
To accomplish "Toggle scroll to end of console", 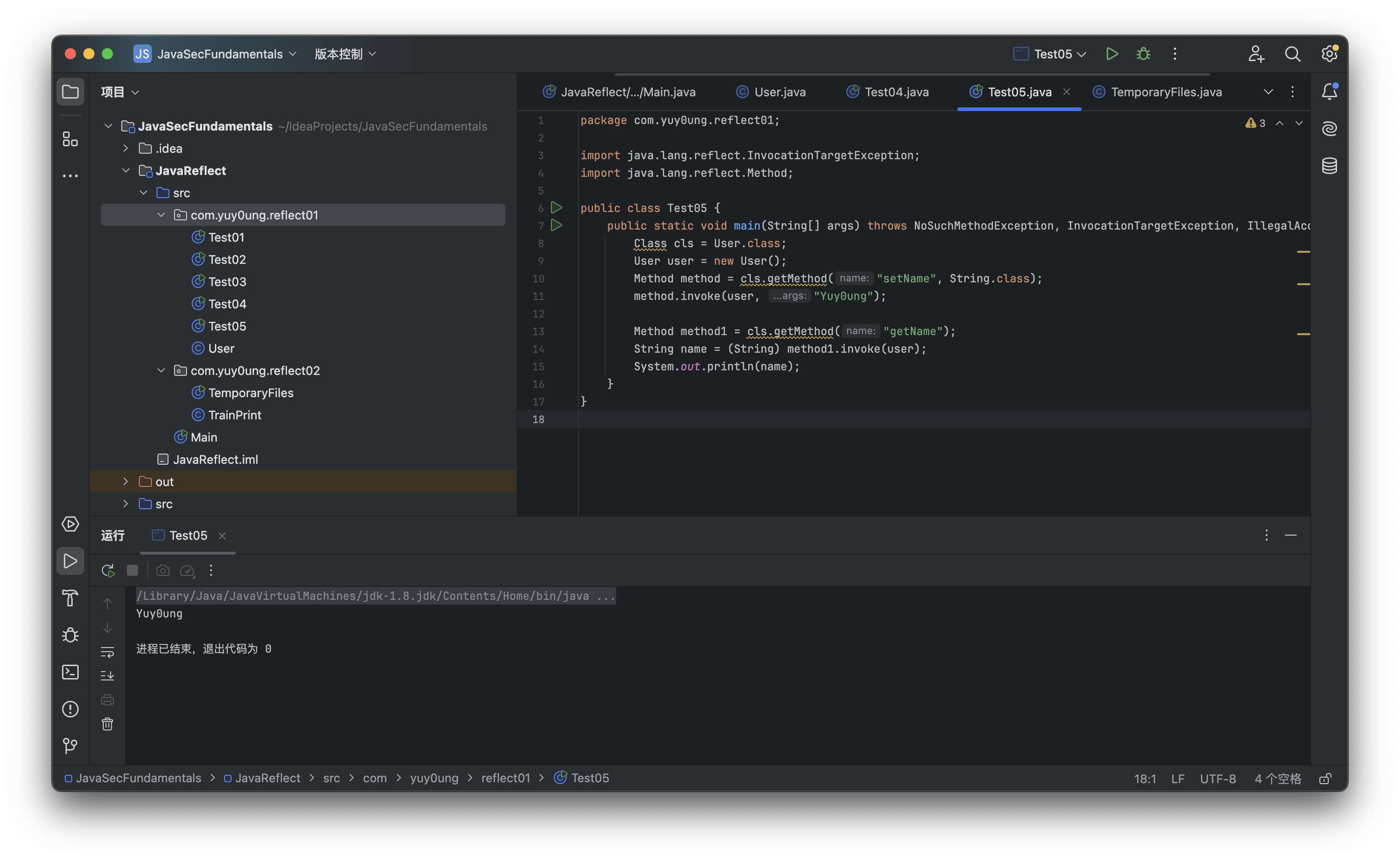I will [107, 676].
